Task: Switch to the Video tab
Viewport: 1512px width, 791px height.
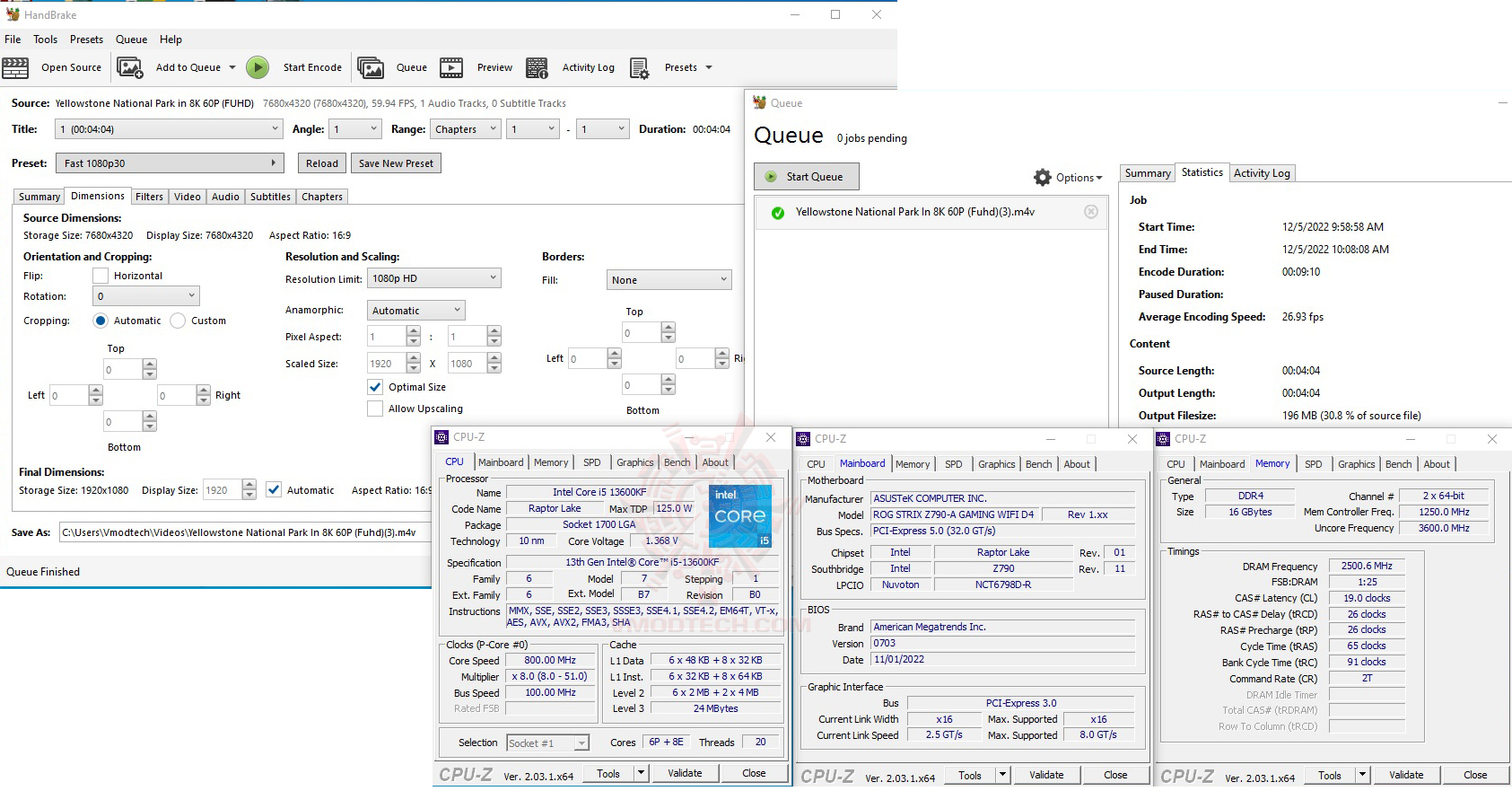Action: (x=188, y=197)
